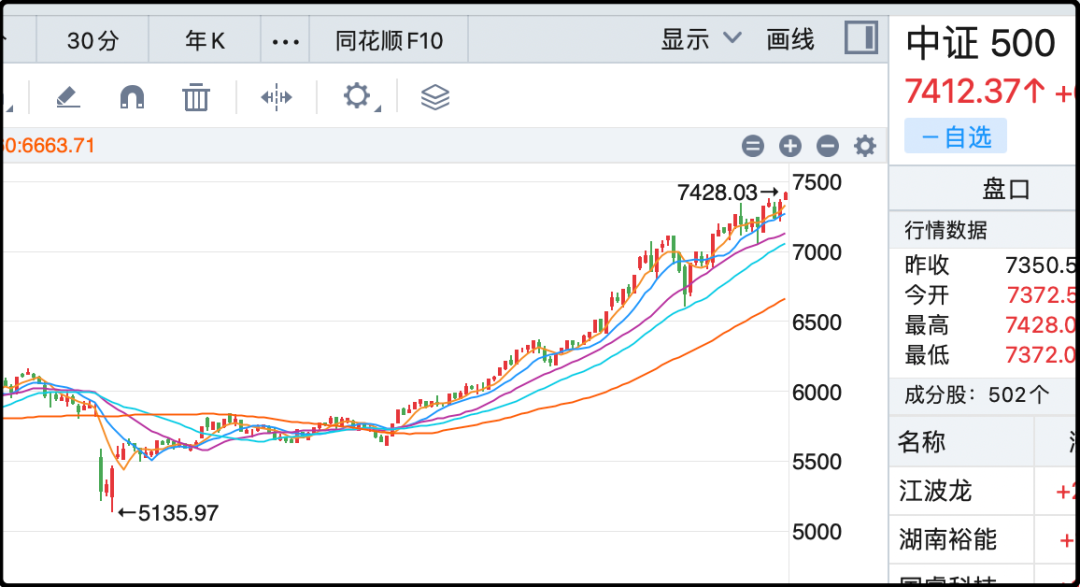Click the 中证 500 index title
The image size is (1080, 587).
point(980,43)
